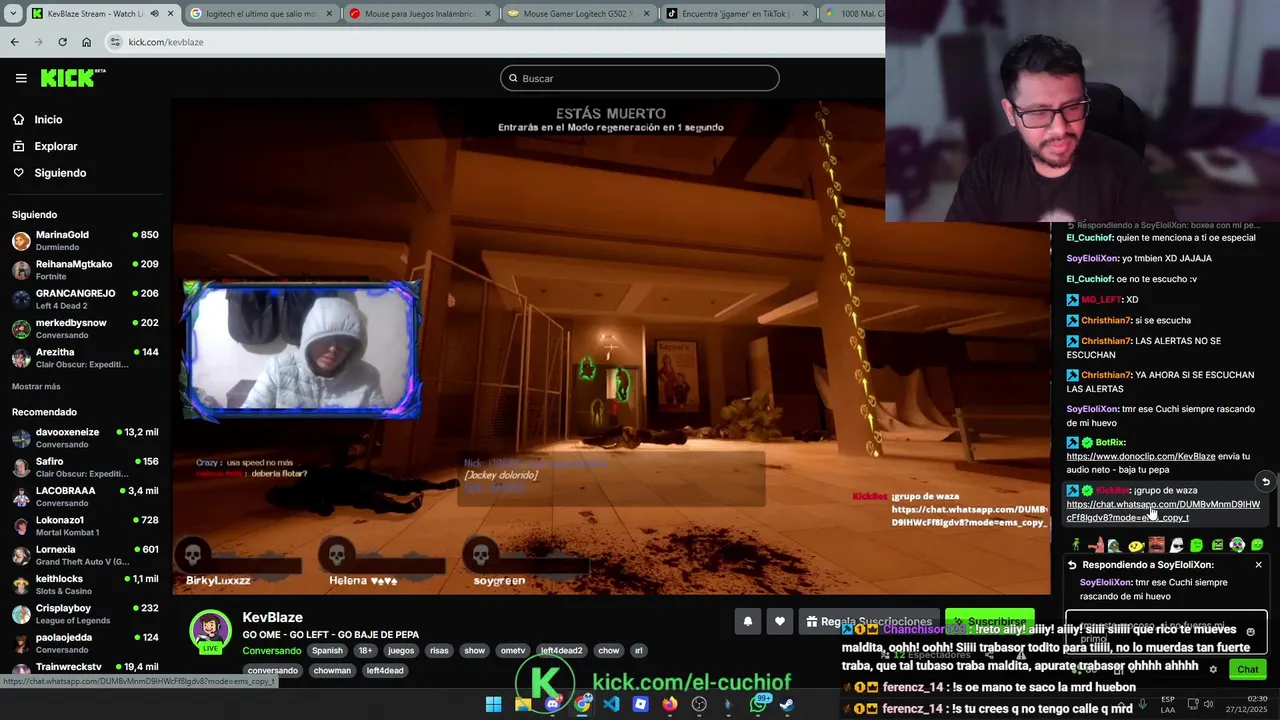Open MarinaGold's channel from the following list

click(x=85, y=240)
